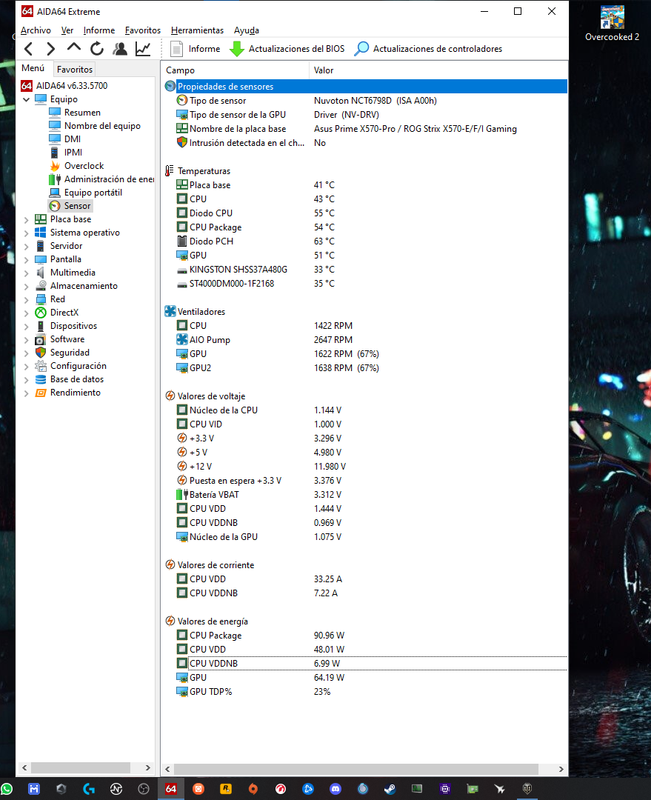Open Actualizaciones de controladores
The image size is (651, 800).
tap(429, 49)
